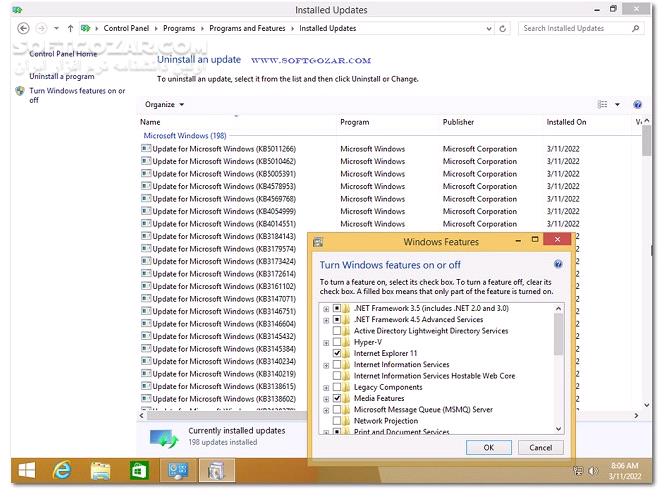Select update KB5011266 icon
The height and width of the screenshot is (497, 665).
pyautogui.click(x=146, y=148)
